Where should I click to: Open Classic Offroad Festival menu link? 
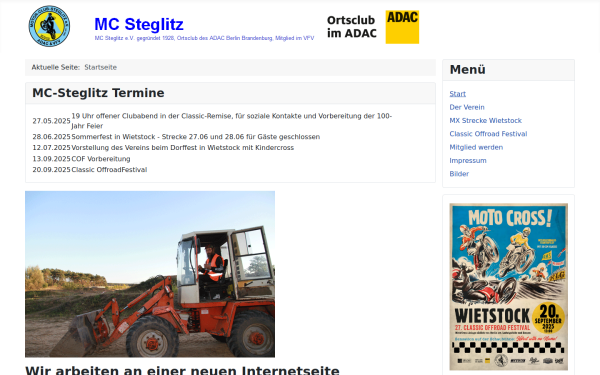[488, 134]
